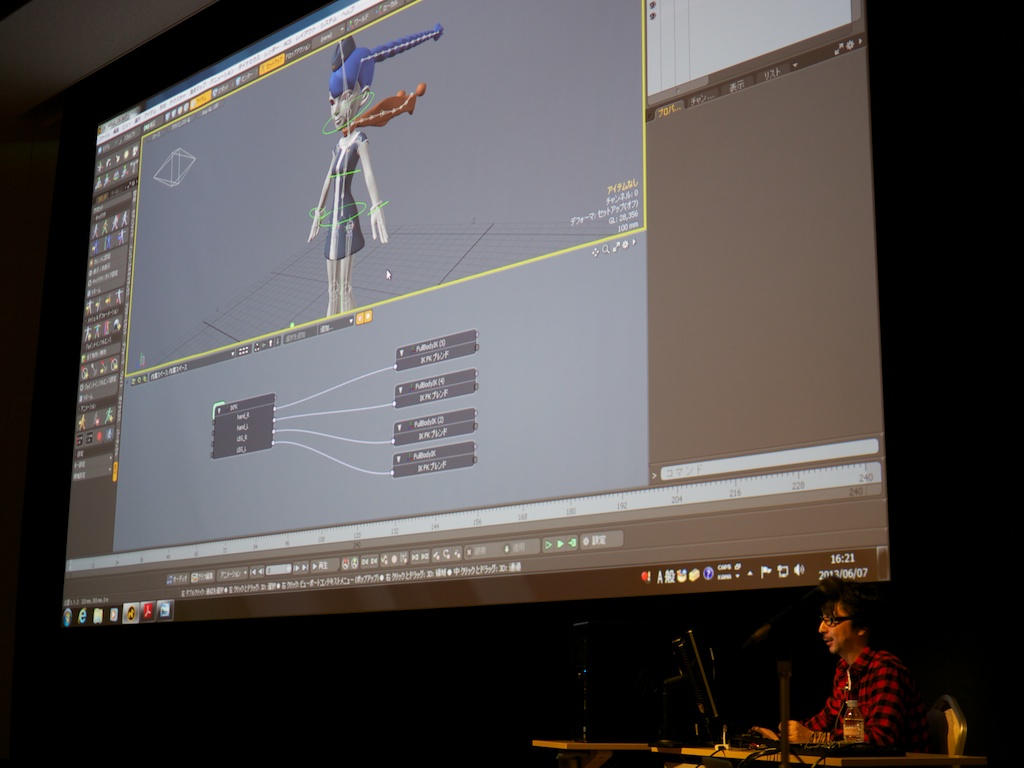Click the green play-to-end icon left of 設定
The width and height of the screenshot is (1024, 768).
572,543
